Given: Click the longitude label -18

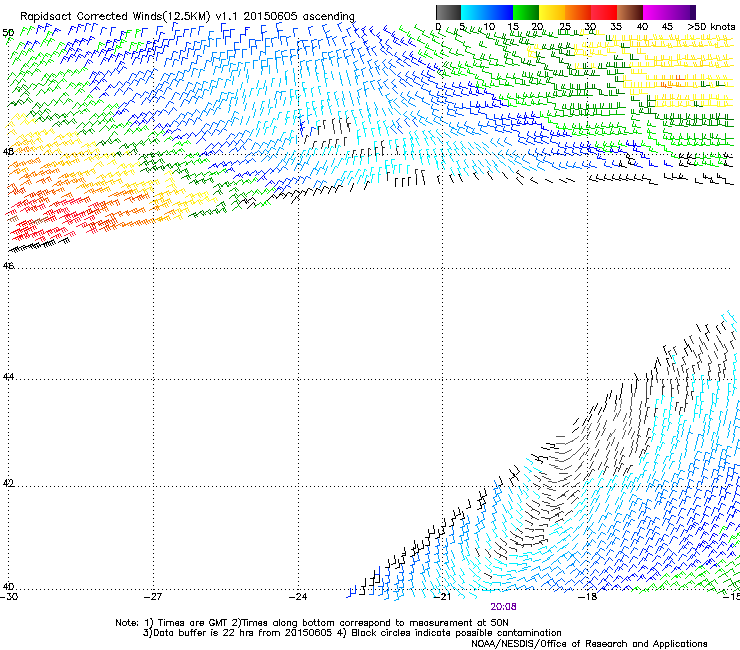Looking at the screenshot, I should tap(588, 597).
